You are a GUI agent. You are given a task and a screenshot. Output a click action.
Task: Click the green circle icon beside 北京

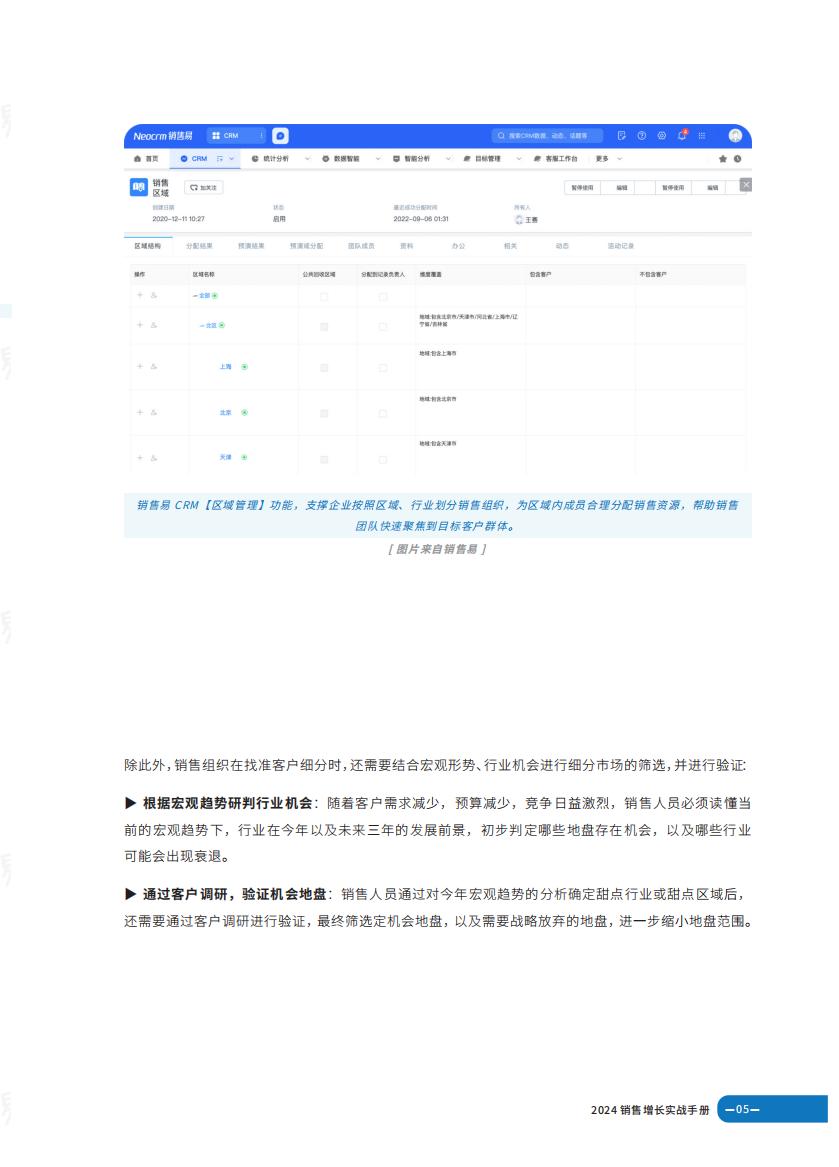pos(244,412)
